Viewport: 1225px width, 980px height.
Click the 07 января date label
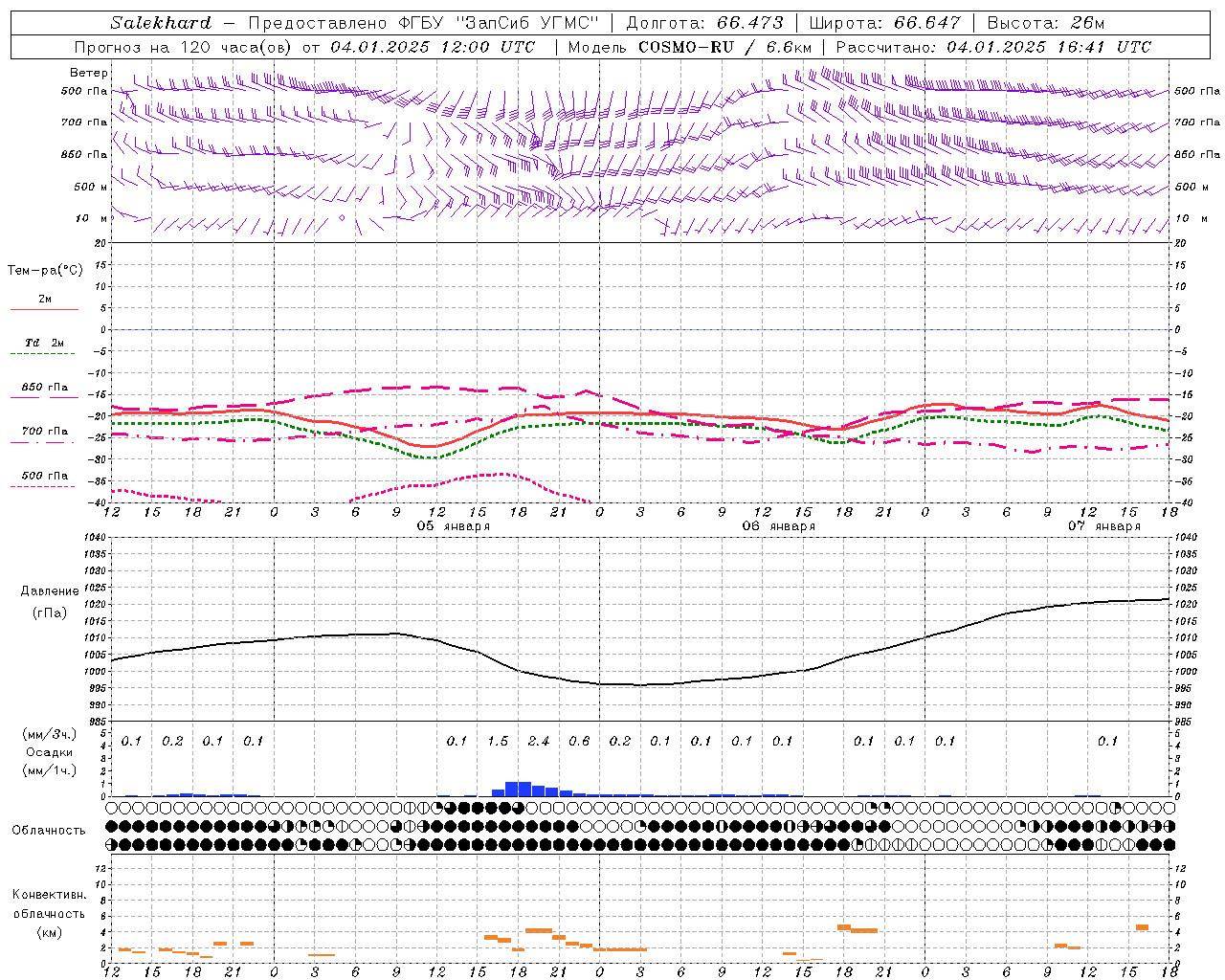[x=1104, y=526]
